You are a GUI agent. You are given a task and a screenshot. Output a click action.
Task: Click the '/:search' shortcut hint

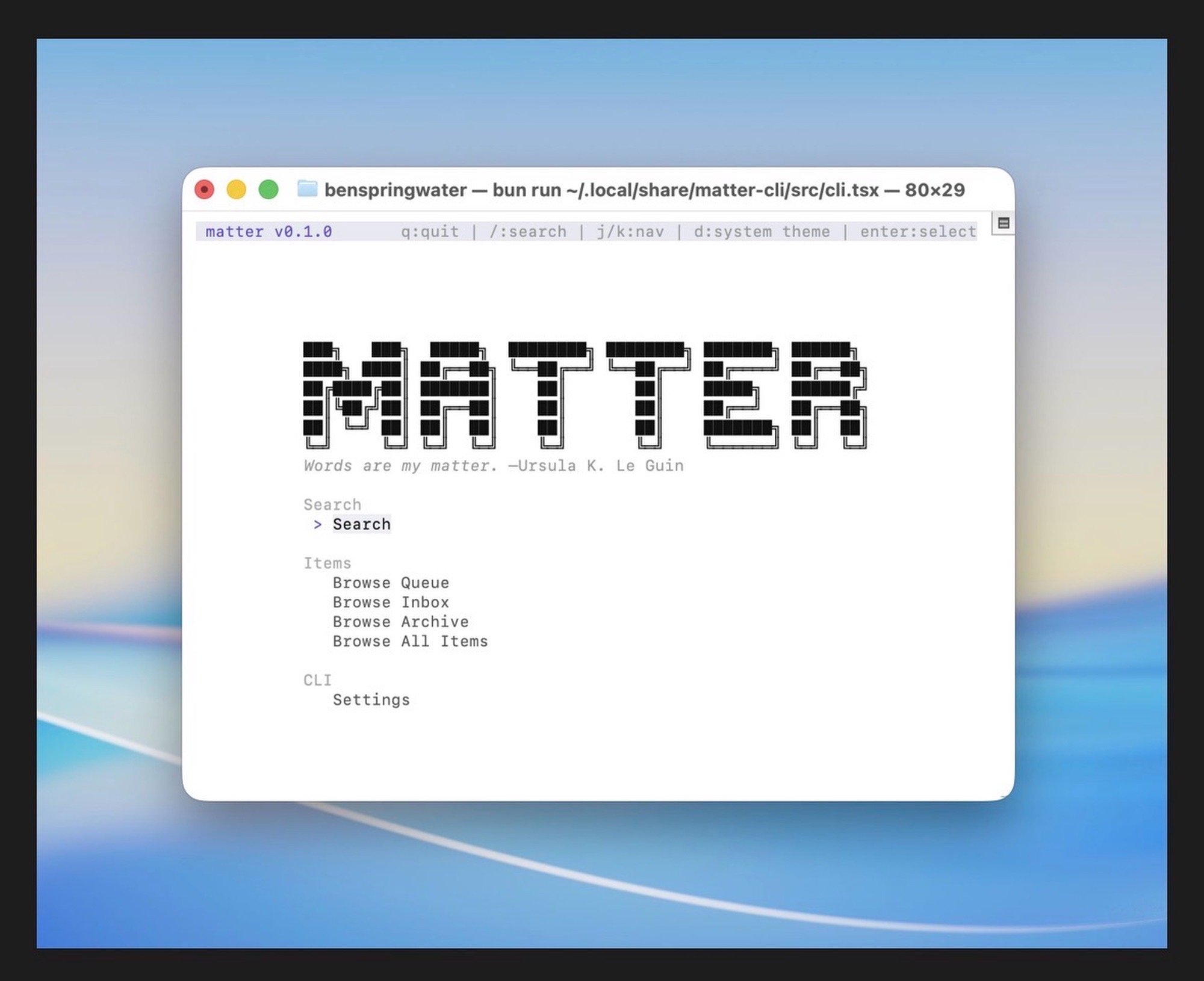pyautogui.click(x=527, y=232)
